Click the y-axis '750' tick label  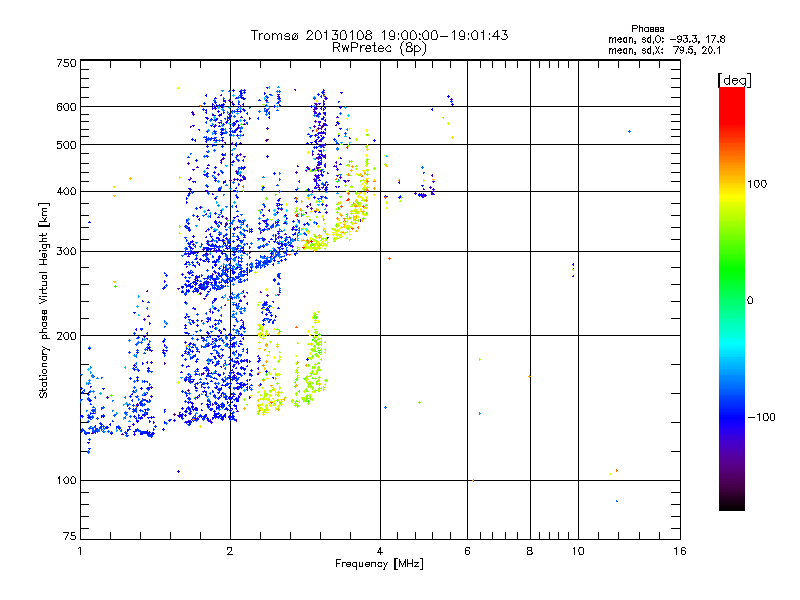66,63
